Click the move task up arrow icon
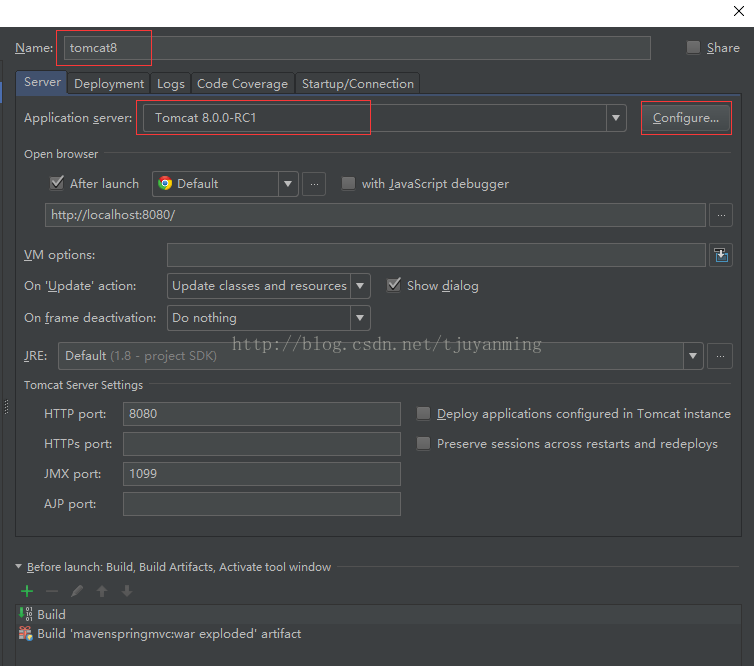Viewport: 754px width, 666px height. (102, 591)
